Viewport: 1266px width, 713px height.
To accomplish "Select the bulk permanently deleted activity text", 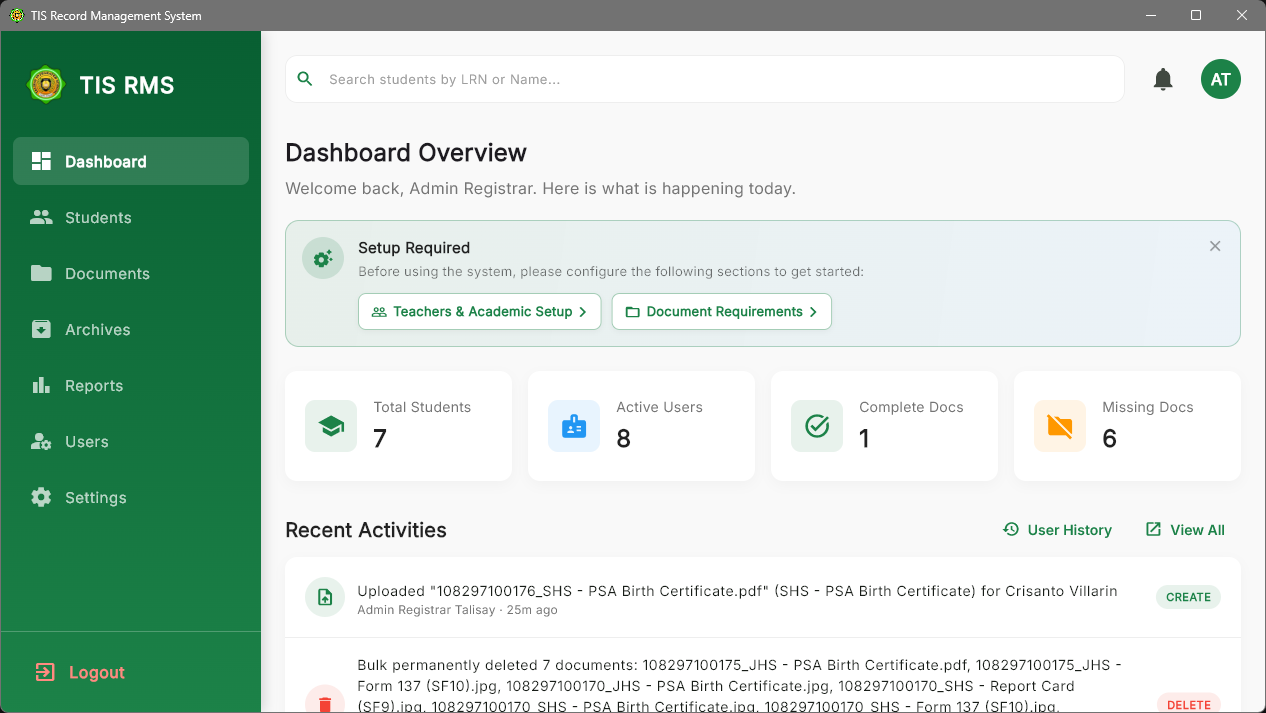I will pos(739,685).
